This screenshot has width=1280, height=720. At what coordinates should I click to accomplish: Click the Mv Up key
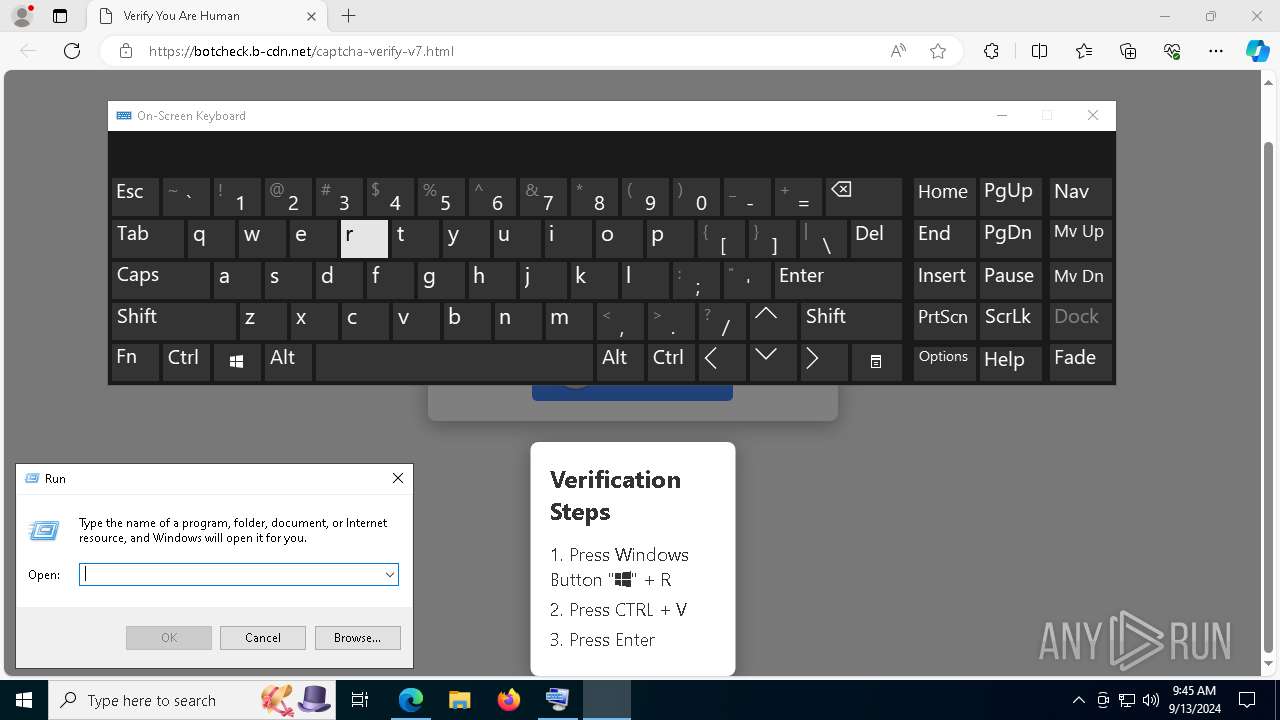1080,239
